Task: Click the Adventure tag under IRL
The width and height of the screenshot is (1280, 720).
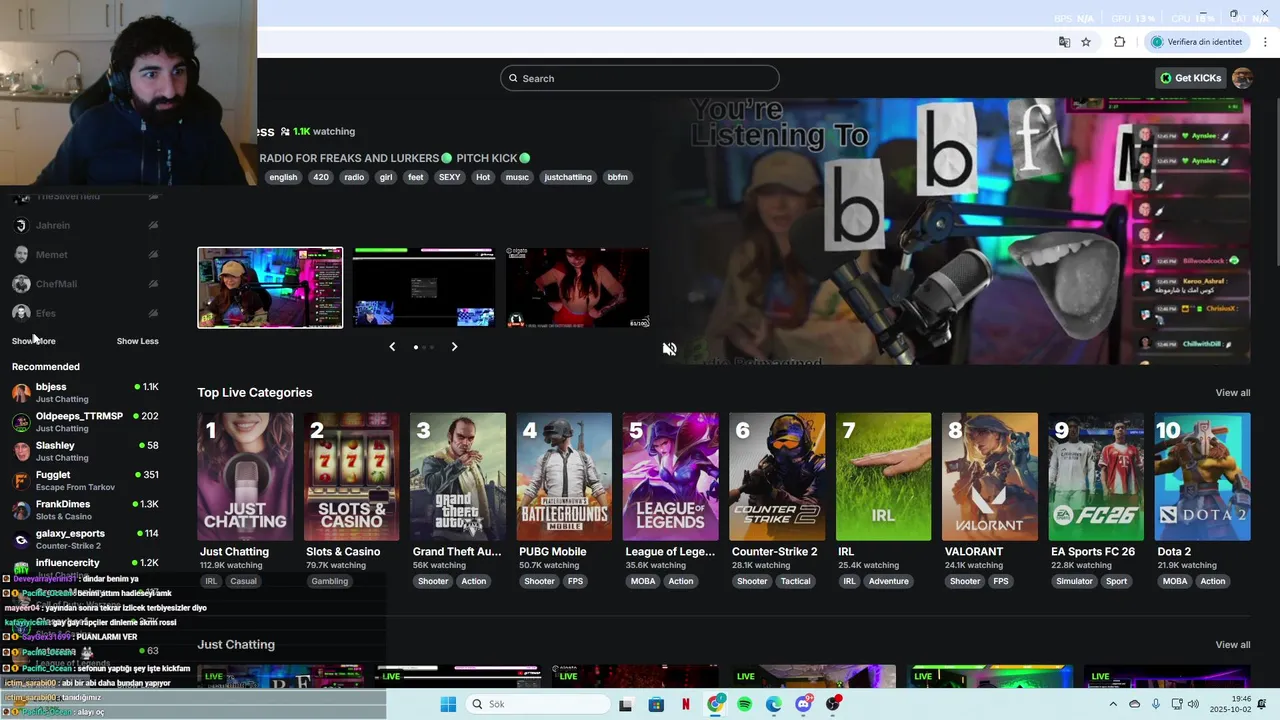Action: click(x=888, y=581)
